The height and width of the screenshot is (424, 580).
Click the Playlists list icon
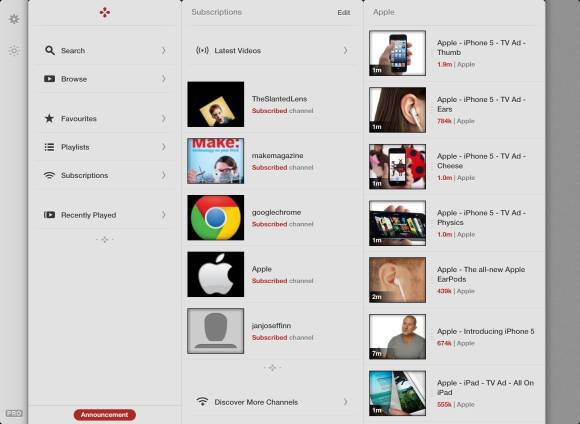[x=49, y=147]
